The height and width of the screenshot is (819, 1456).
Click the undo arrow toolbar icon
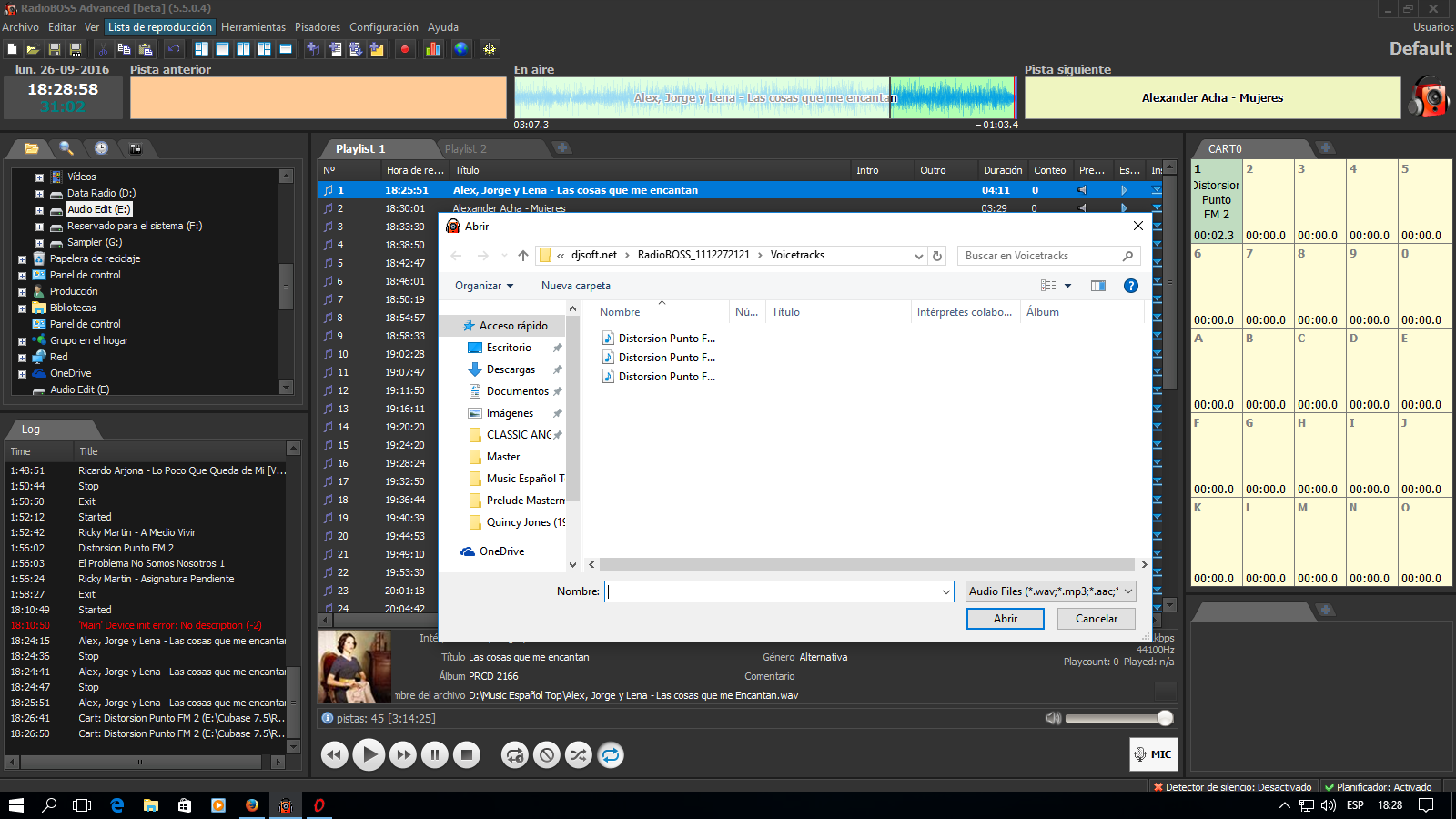pyautogui.click(x=174, y=49)
